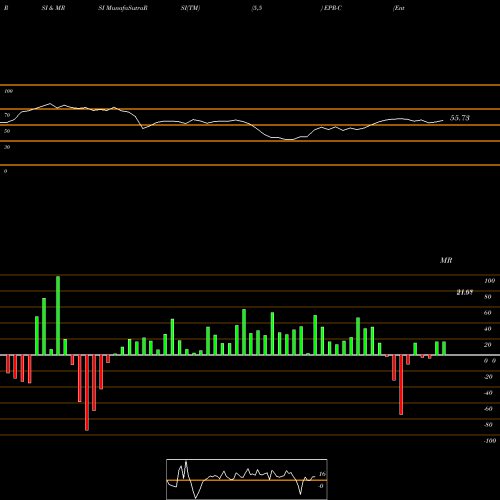The height and width of the screenshot is (500, 500).
Task: Click the MR axis label 80
Action: (x=488, y=297)
